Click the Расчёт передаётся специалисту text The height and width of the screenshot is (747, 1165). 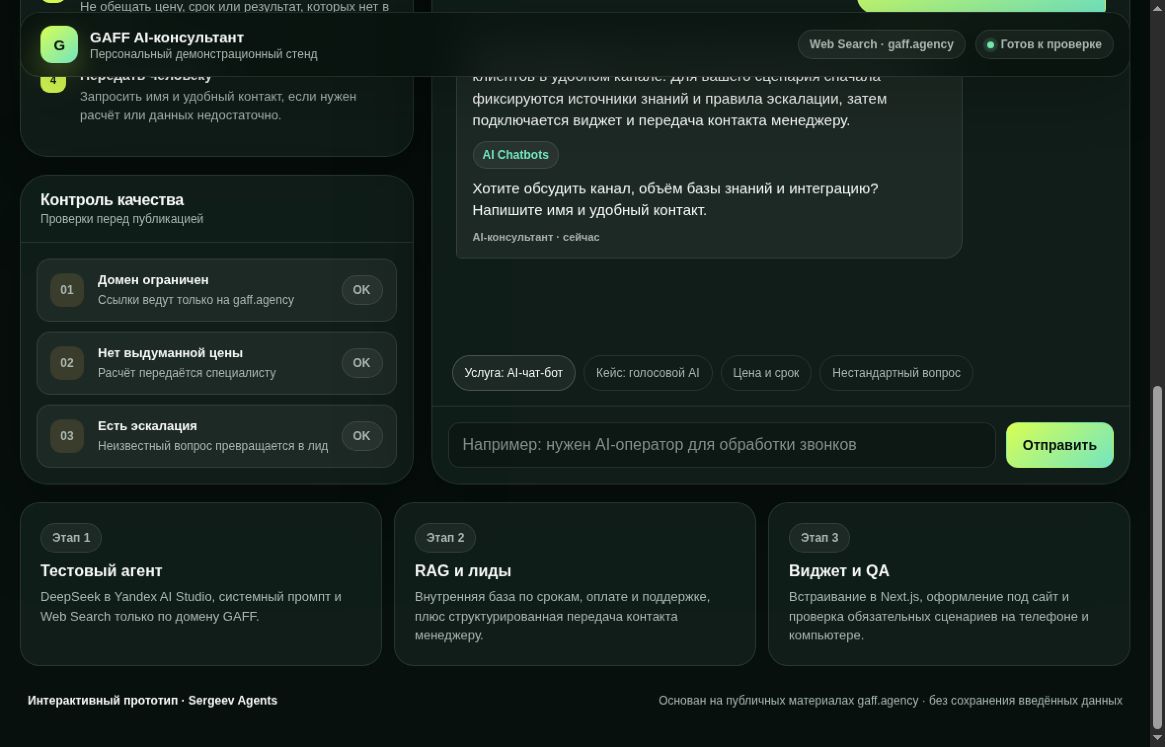[186, 372]
